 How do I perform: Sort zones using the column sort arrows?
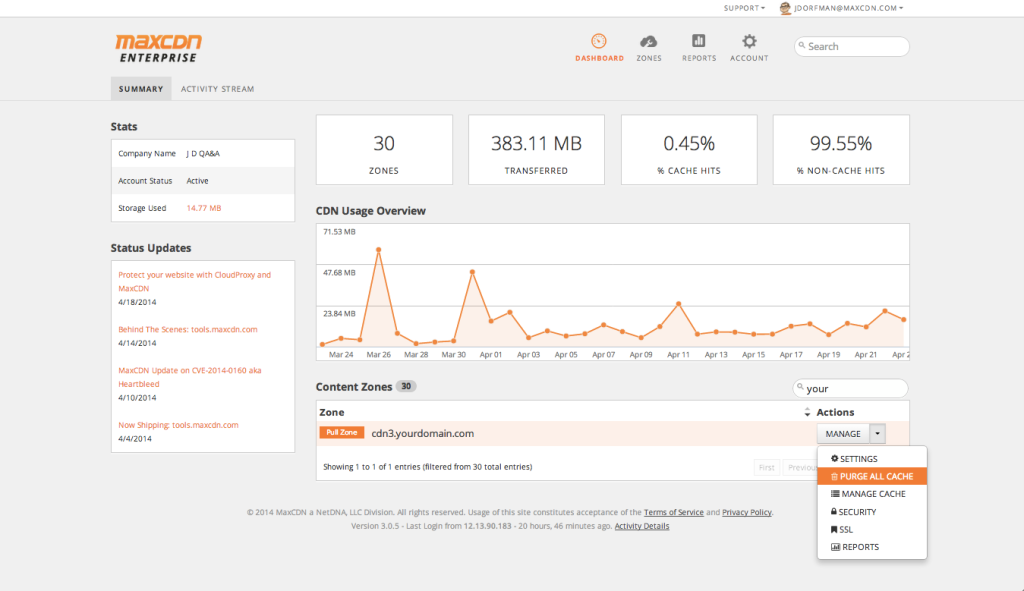click(807, 412)
